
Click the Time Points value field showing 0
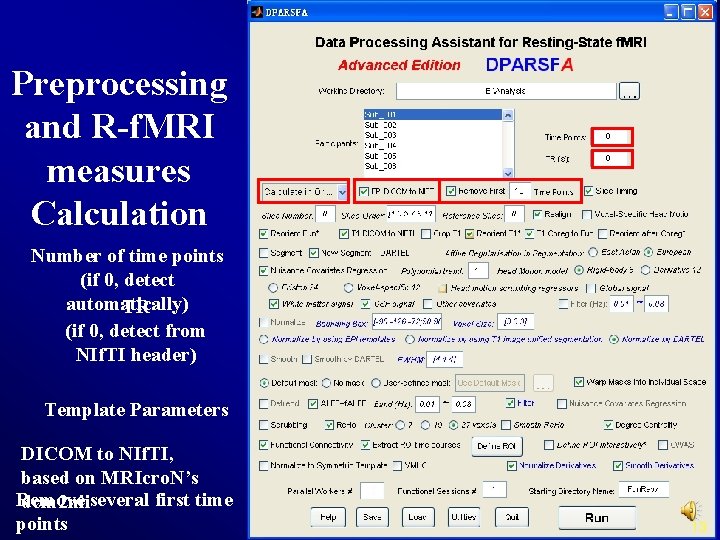point(612,136)
